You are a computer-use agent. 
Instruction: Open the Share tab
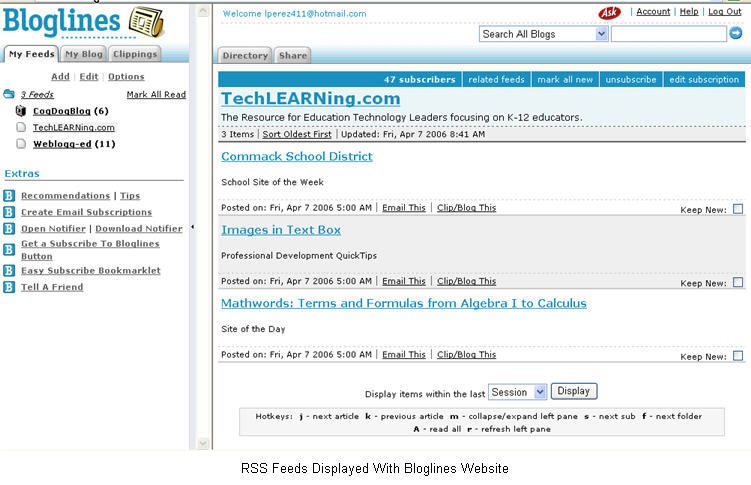(x=293, y=56)
